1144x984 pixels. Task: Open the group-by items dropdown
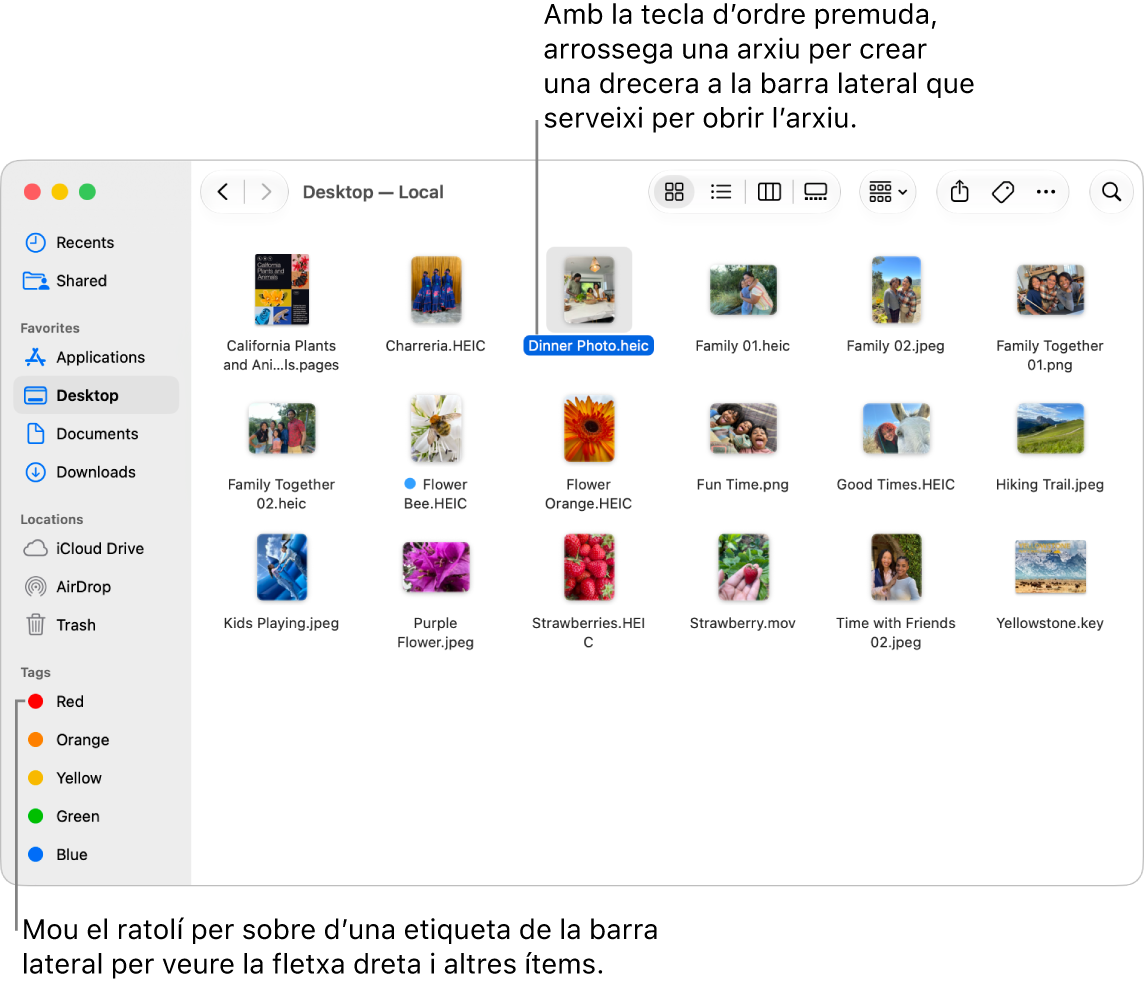[x=887, y=192]
